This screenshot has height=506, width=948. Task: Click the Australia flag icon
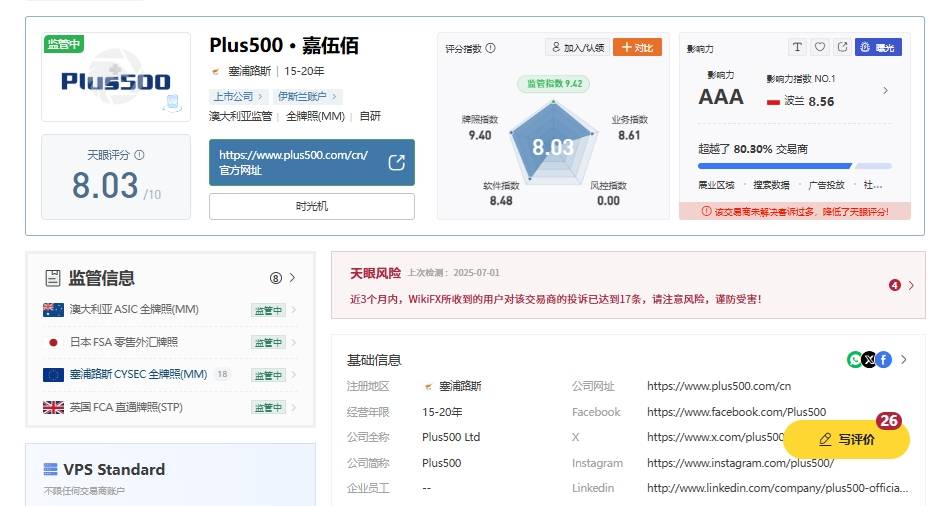click(53, 310)
